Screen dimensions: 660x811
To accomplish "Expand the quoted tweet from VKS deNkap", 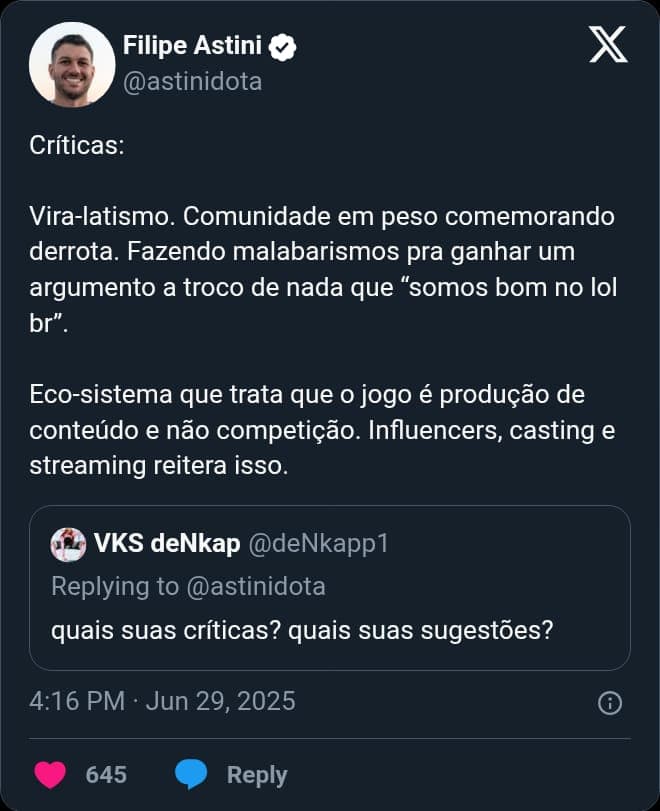I will click(x=330, y=580).
